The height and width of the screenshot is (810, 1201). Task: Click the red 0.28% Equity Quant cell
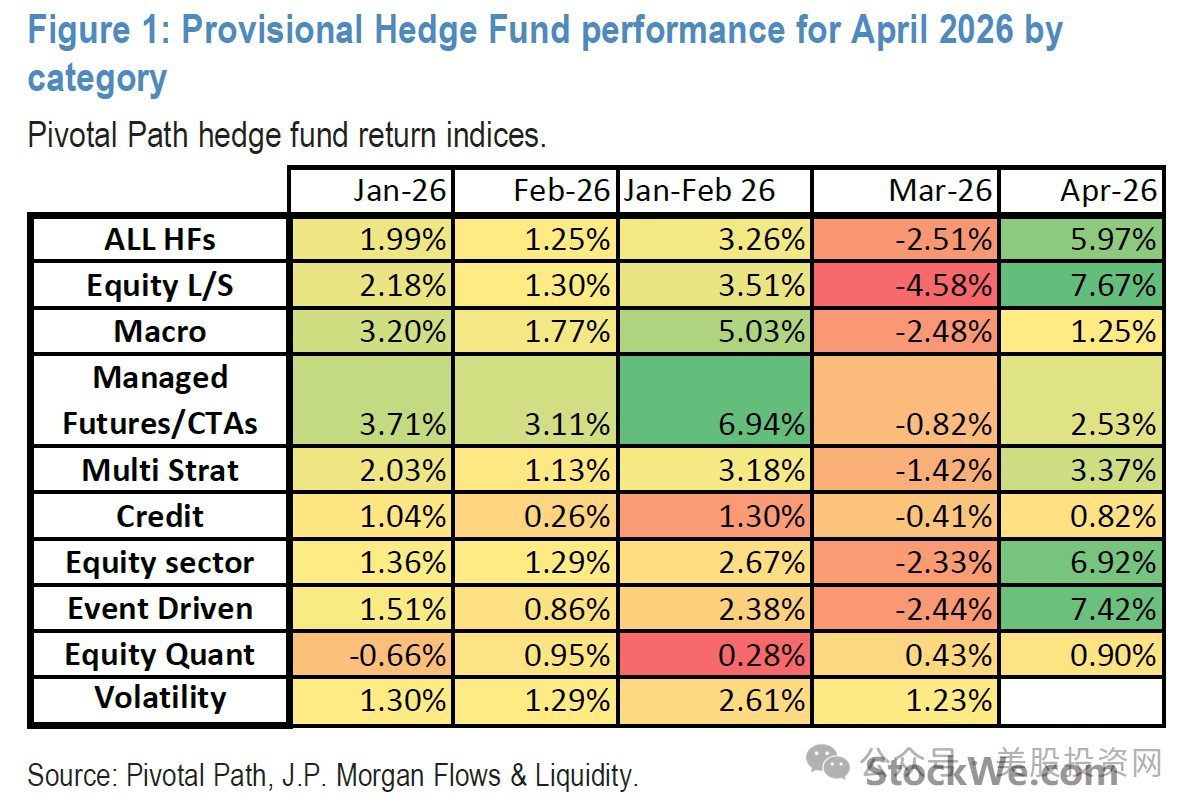click(x=713, y=654)
